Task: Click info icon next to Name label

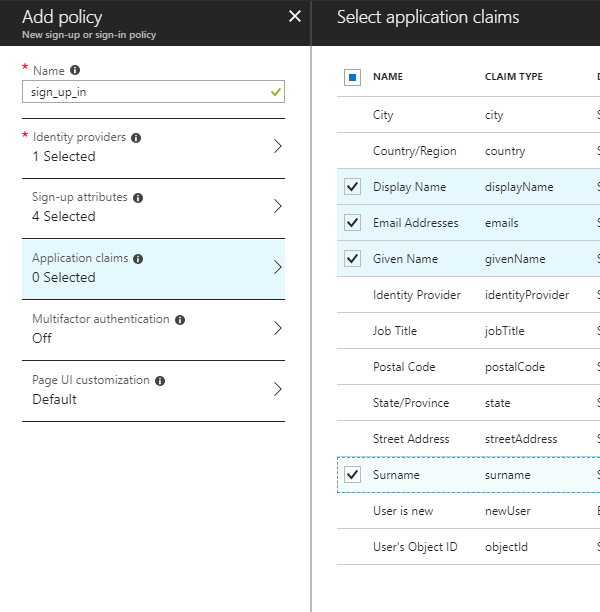Action: pyautogui.click(x=75, y=70)
